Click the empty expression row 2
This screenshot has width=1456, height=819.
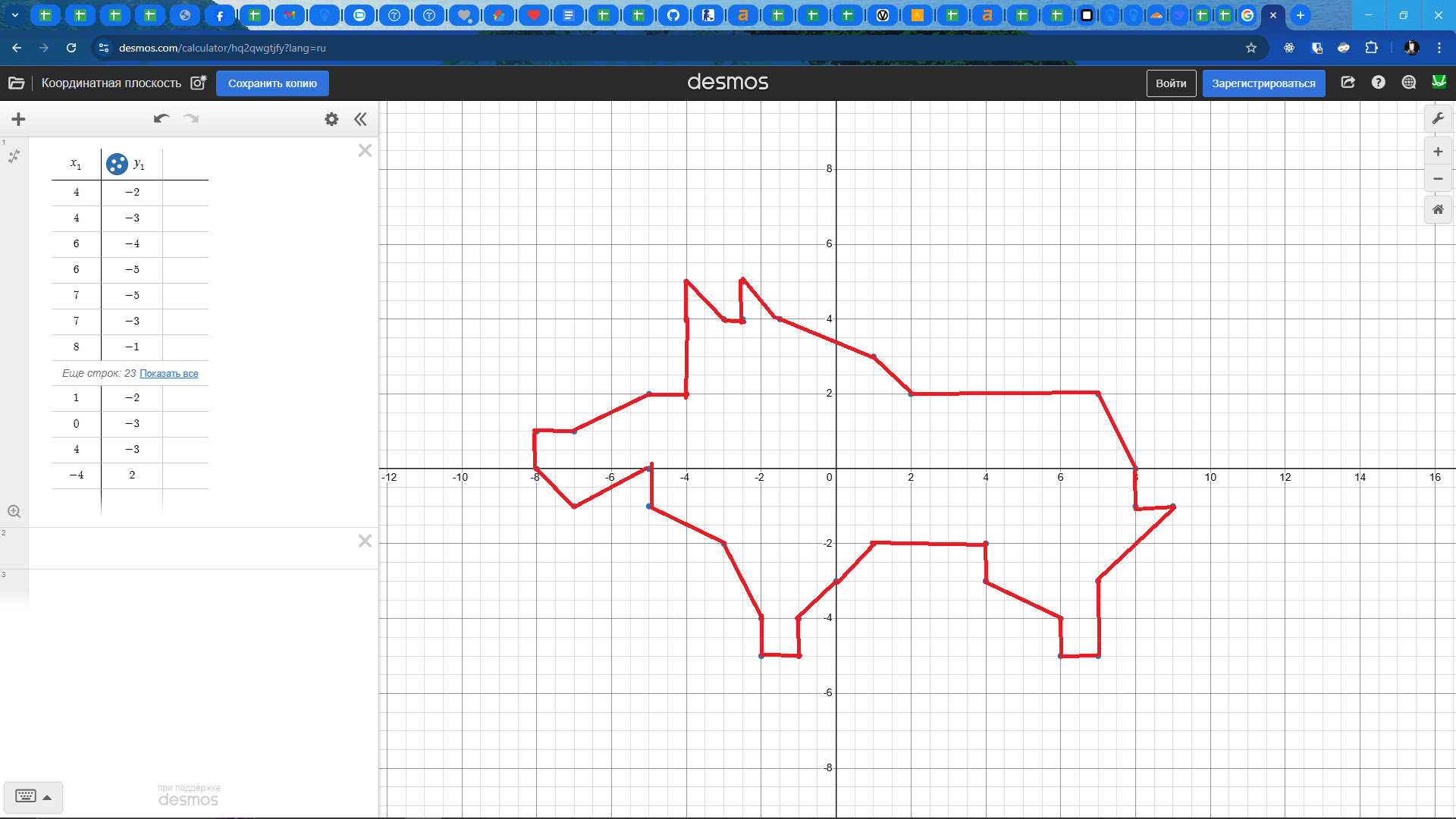coord(190,548)
